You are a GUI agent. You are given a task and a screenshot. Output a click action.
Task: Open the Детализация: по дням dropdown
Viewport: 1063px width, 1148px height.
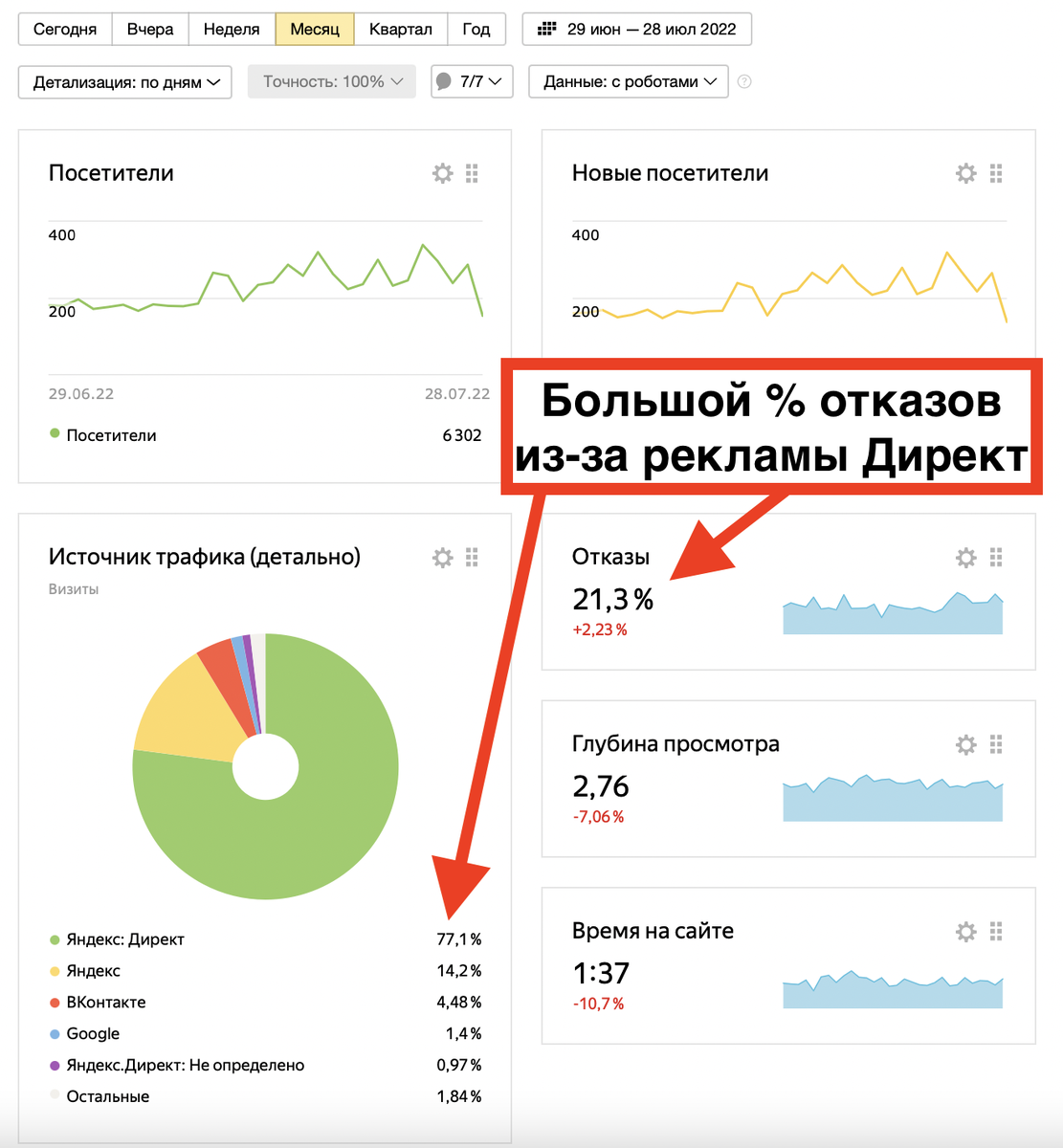(x=123, y=82)
